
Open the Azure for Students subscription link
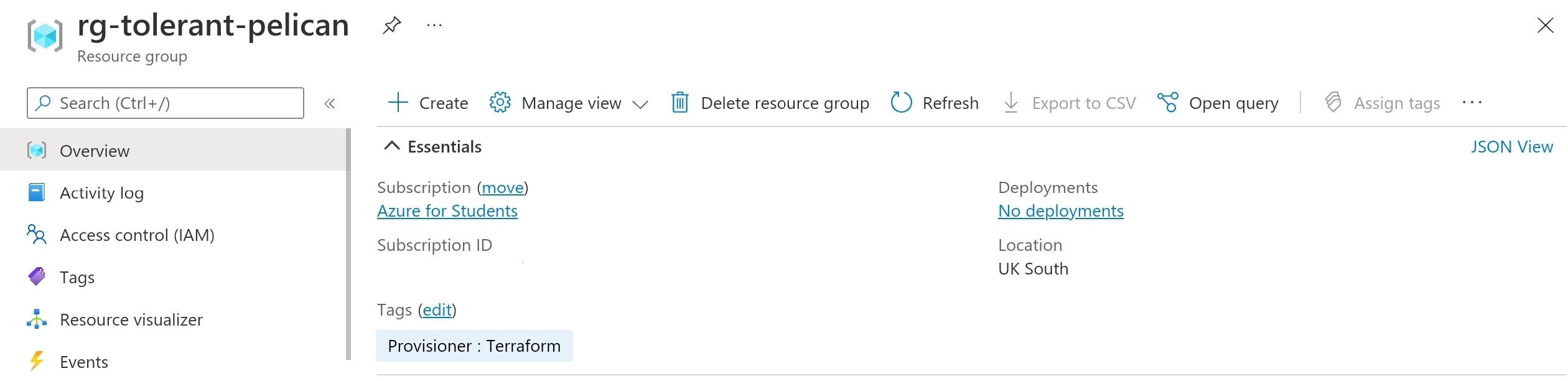point(447,211)
